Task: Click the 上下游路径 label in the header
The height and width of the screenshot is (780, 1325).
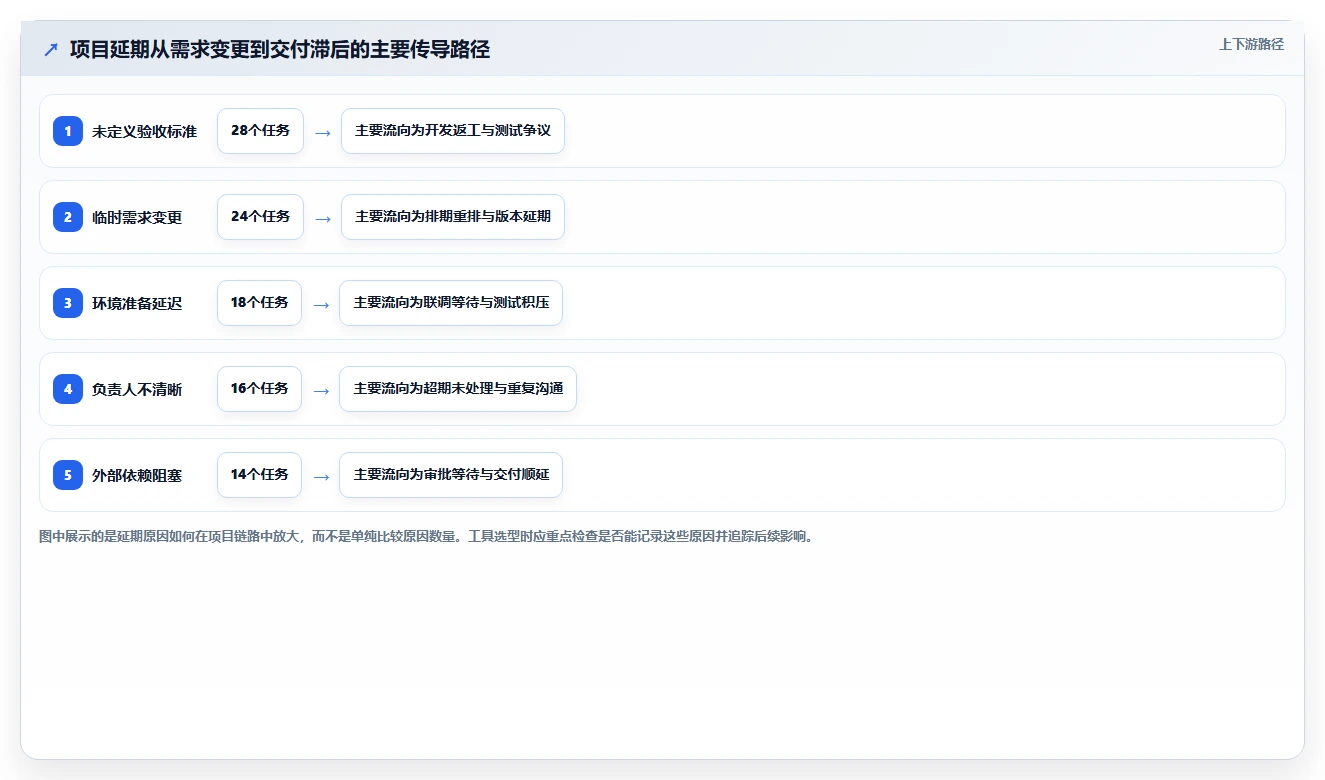Action: point(1251,45)
